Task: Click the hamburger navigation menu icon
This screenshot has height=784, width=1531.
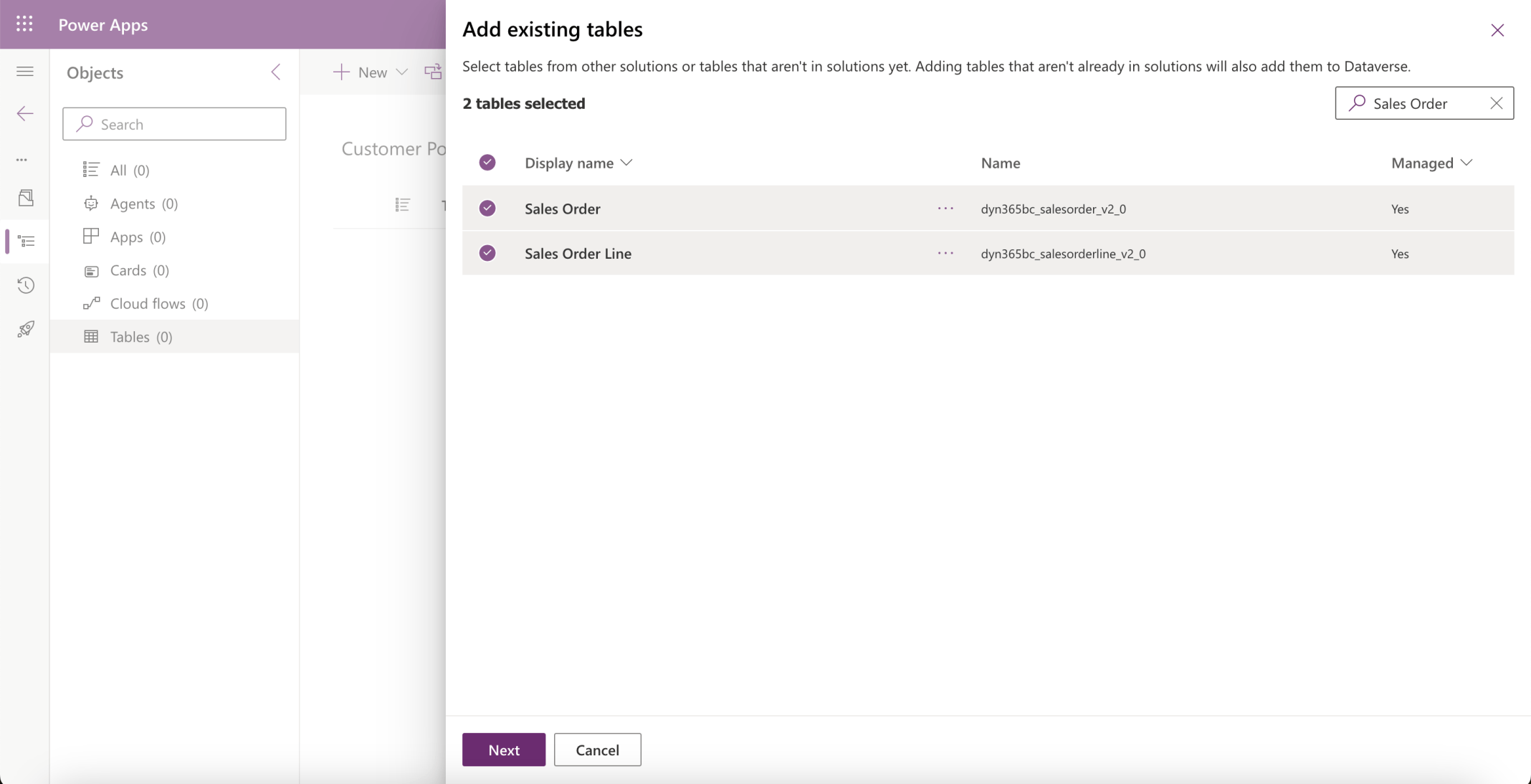Action: 25,71
